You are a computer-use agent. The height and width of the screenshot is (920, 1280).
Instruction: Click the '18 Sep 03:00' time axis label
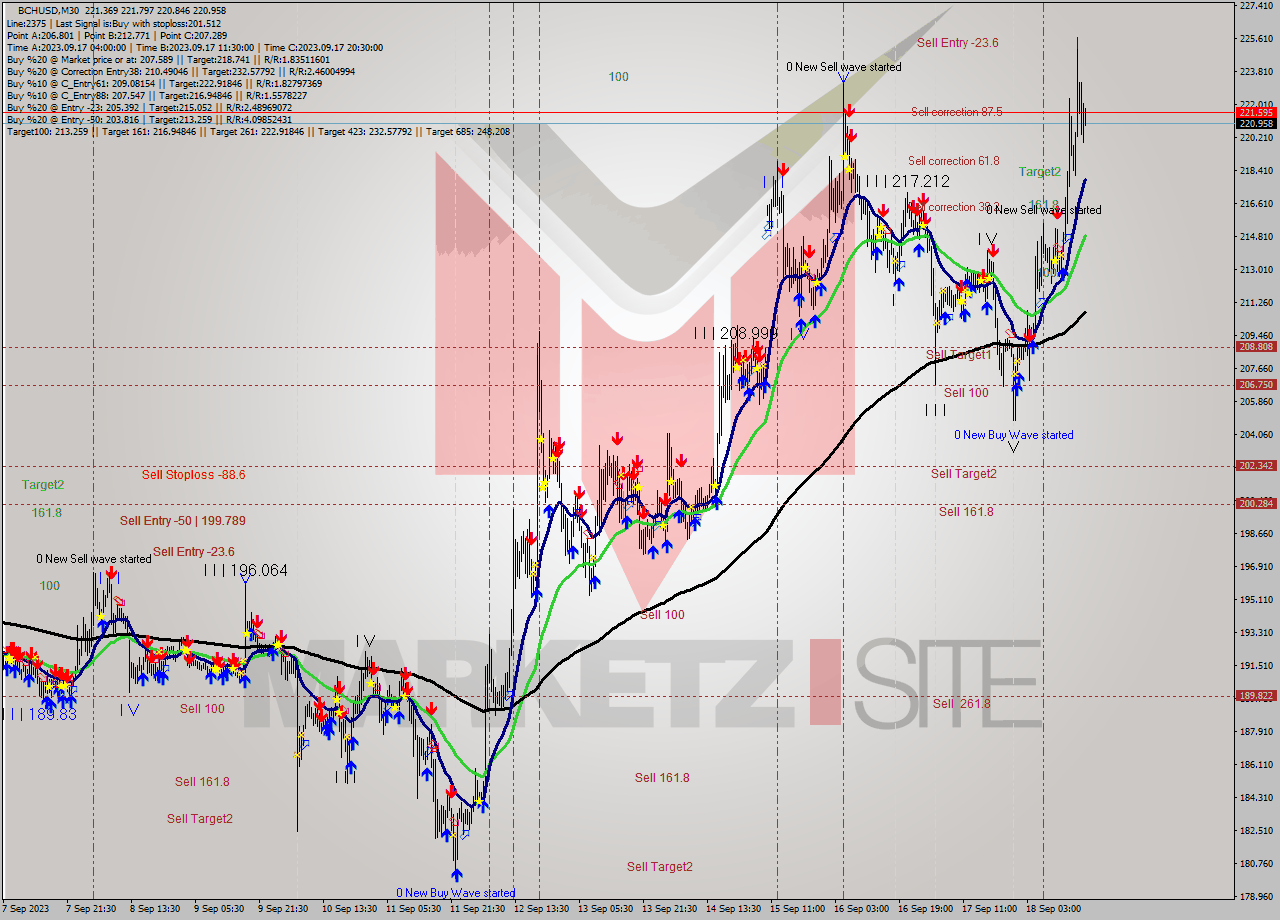1053,909
